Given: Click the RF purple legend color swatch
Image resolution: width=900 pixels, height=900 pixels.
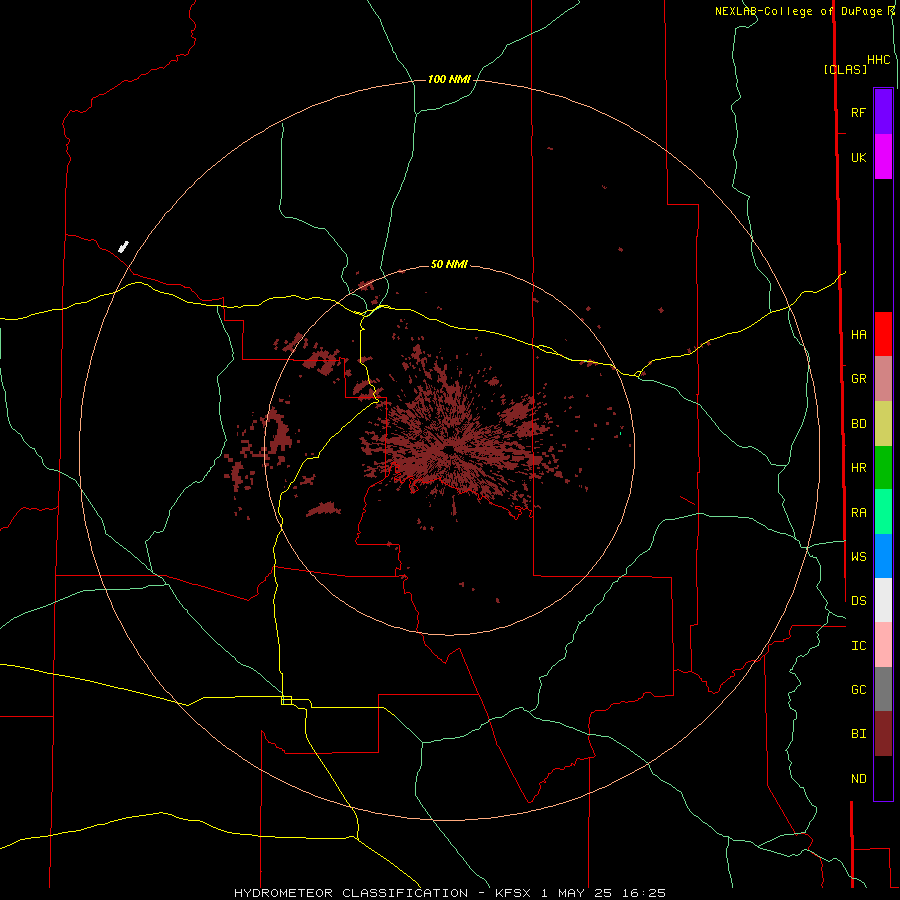Looking at the screenshot, I should [x=883, y=112].
